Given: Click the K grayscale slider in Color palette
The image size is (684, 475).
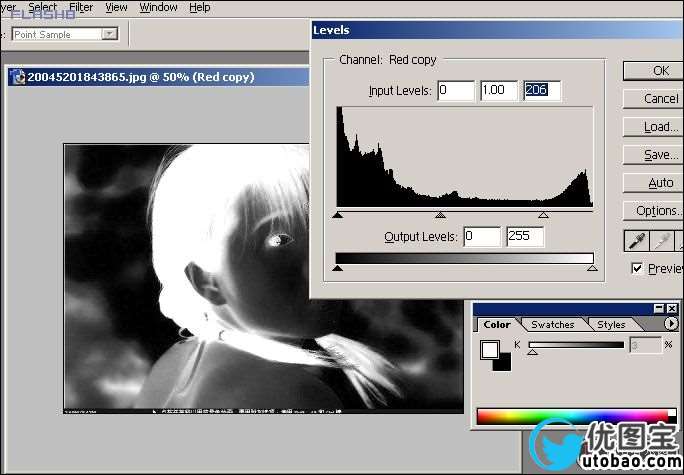Looking at the screenshot, I should 576,345.
